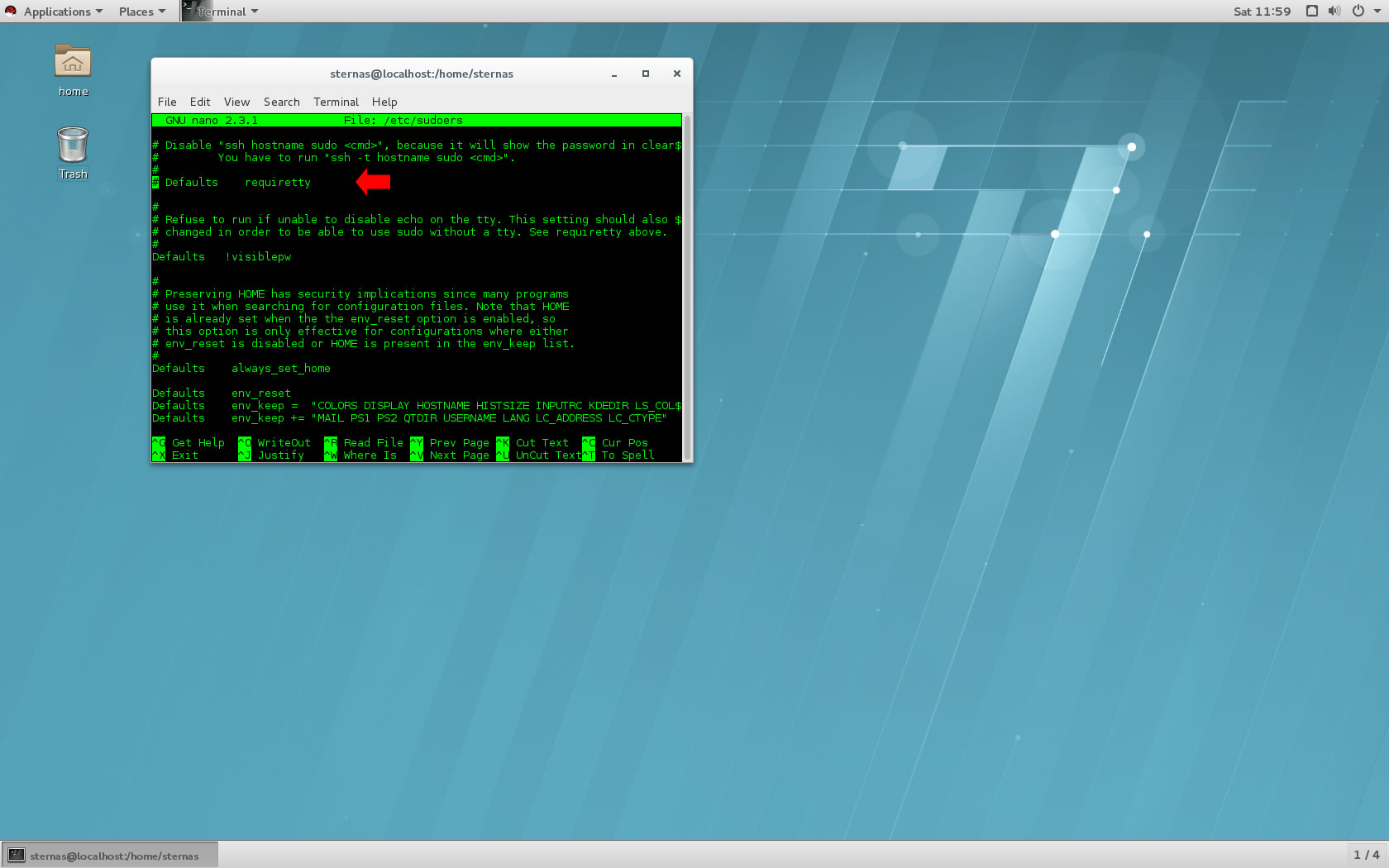Click the '^G Get Help' shortcut
The width and height of the screenshot is (1389, 868).
[x=189, y=442]
